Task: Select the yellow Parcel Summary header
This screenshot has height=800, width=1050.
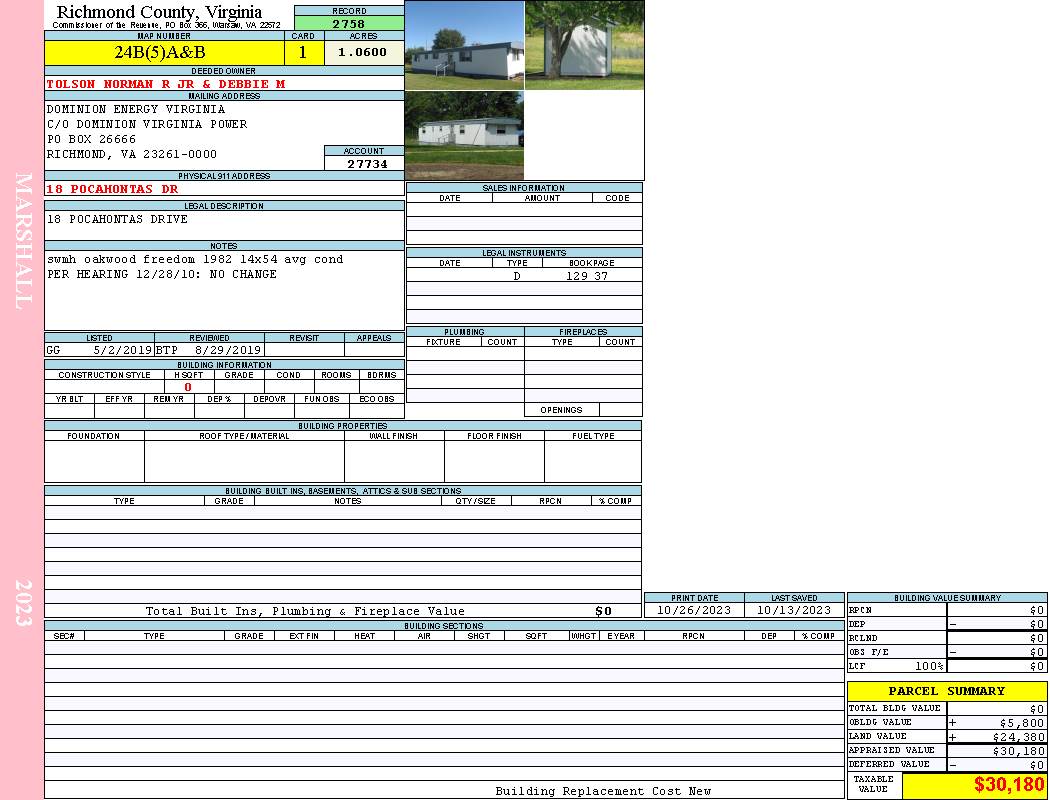Action: click(946, 691)
